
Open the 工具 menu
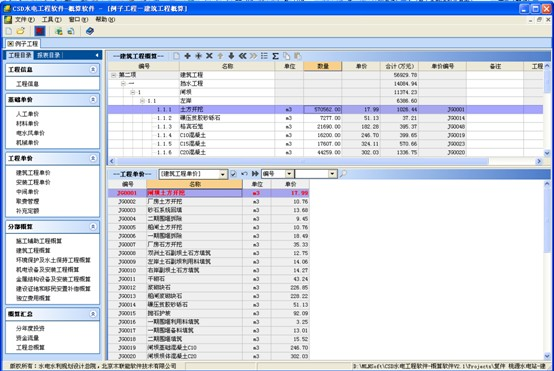coord(51,19)
